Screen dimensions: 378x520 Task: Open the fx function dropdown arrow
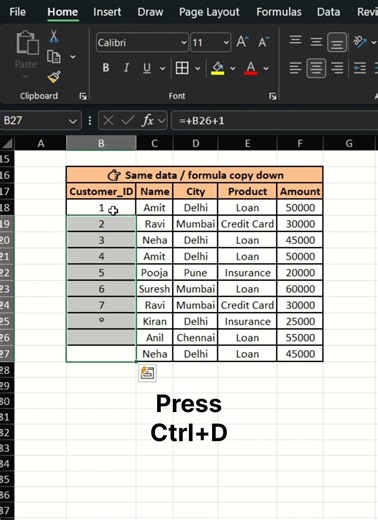click(161, 121)
